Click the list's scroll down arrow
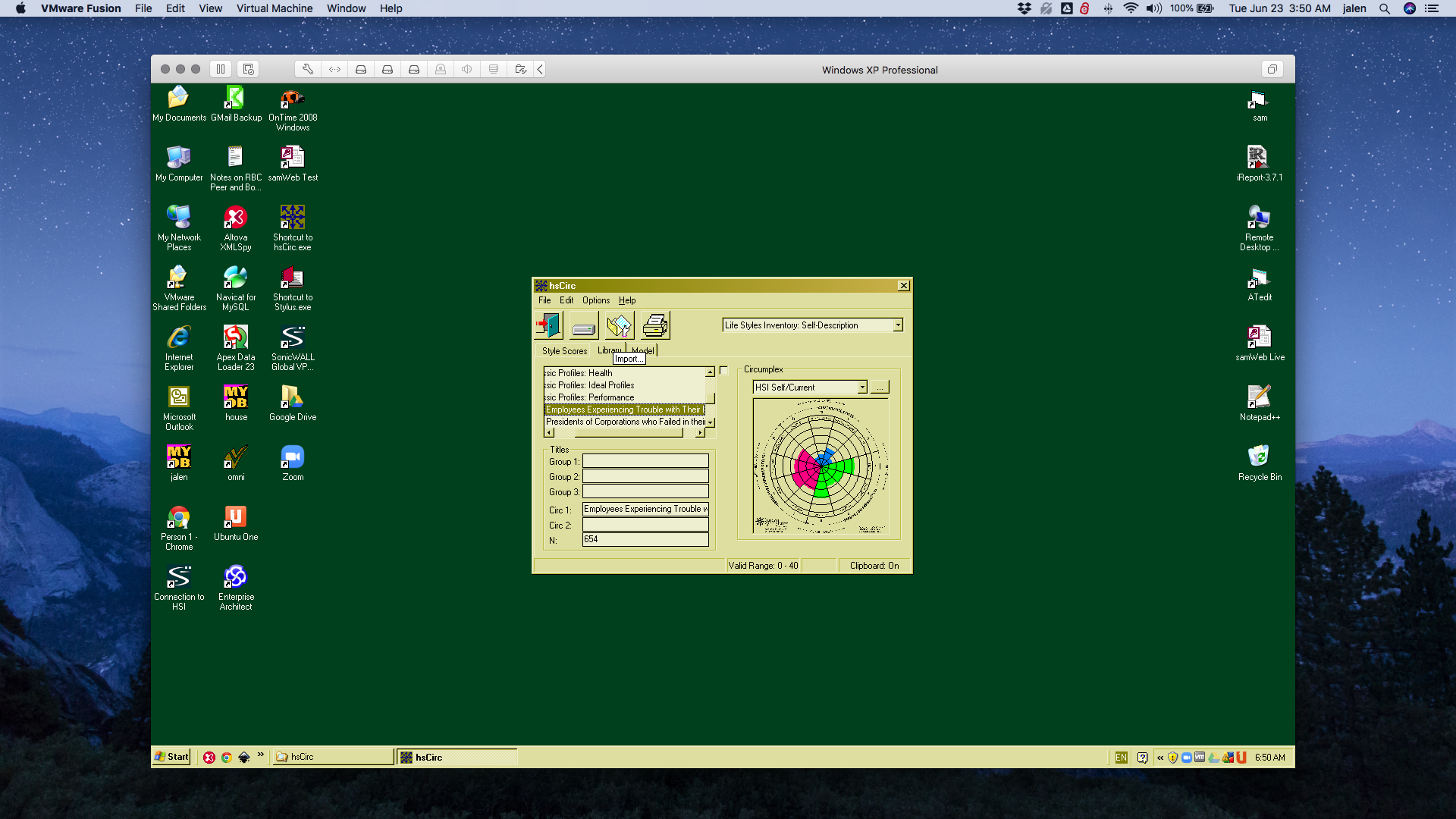The height and width of the screenshot is (819, 1456). point(710,422)
